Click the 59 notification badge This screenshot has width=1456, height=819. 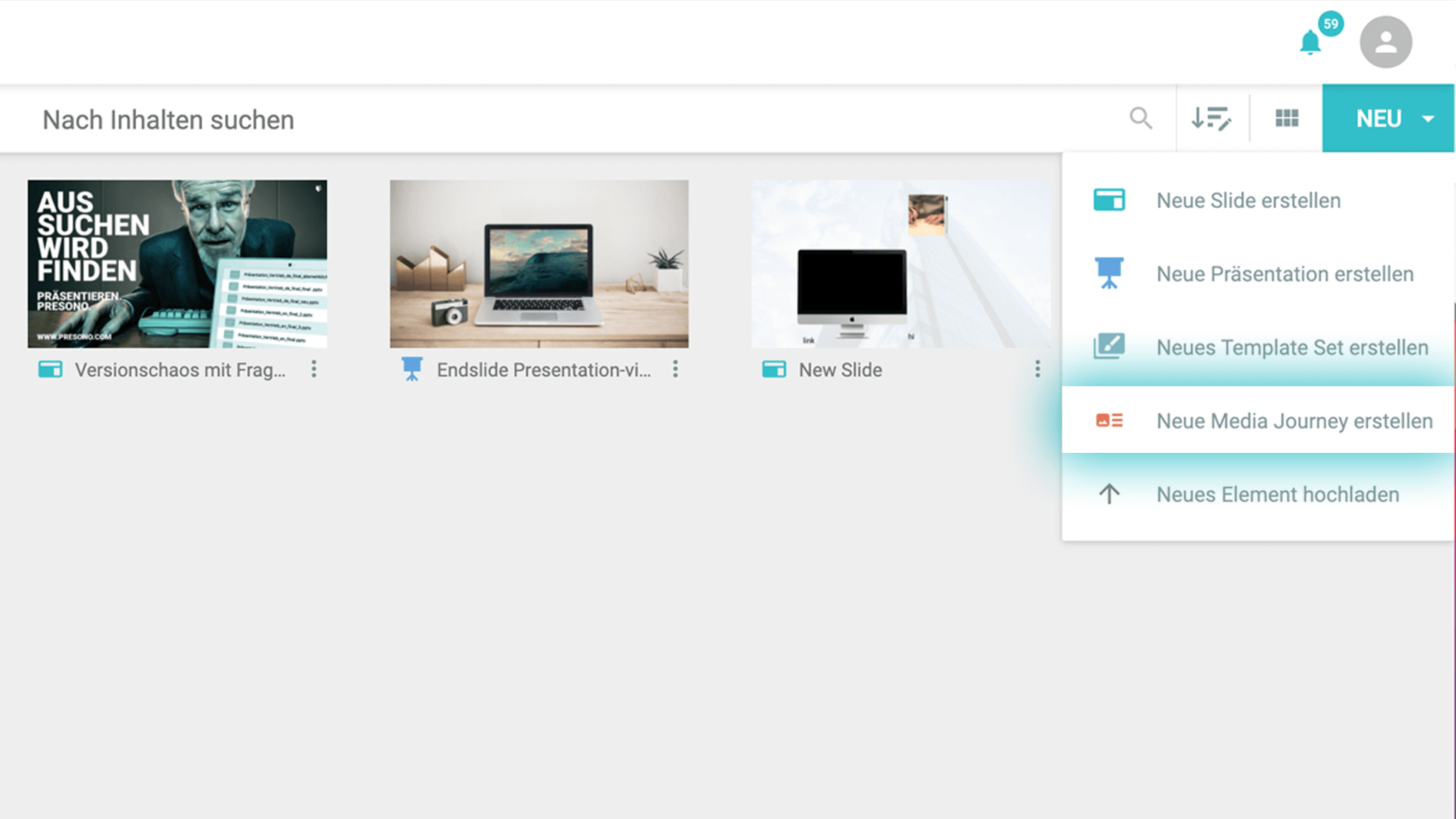1331,24
